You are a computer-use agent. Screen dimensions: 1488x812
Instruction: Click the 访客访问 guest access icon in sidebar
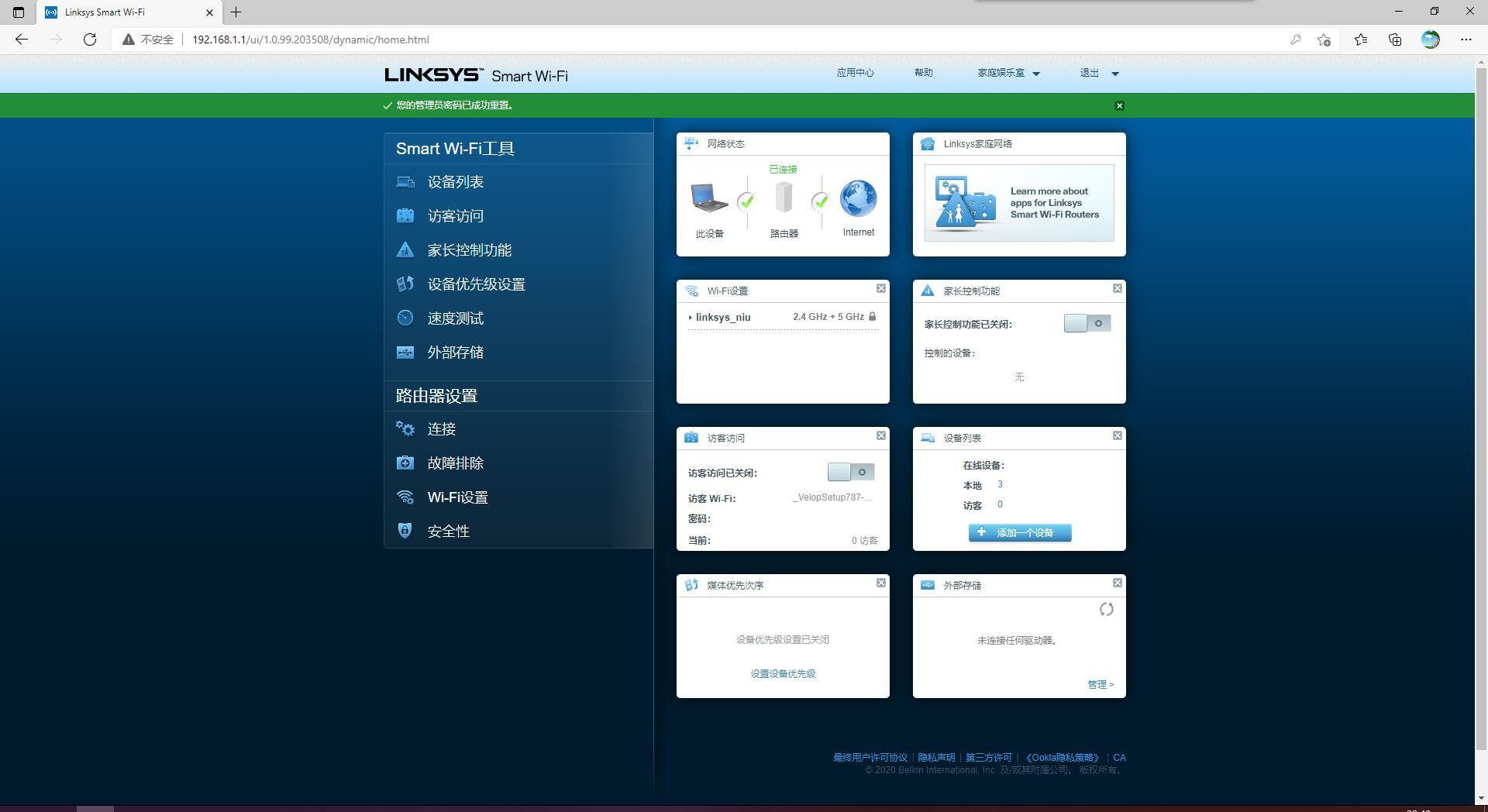point(405,216)
